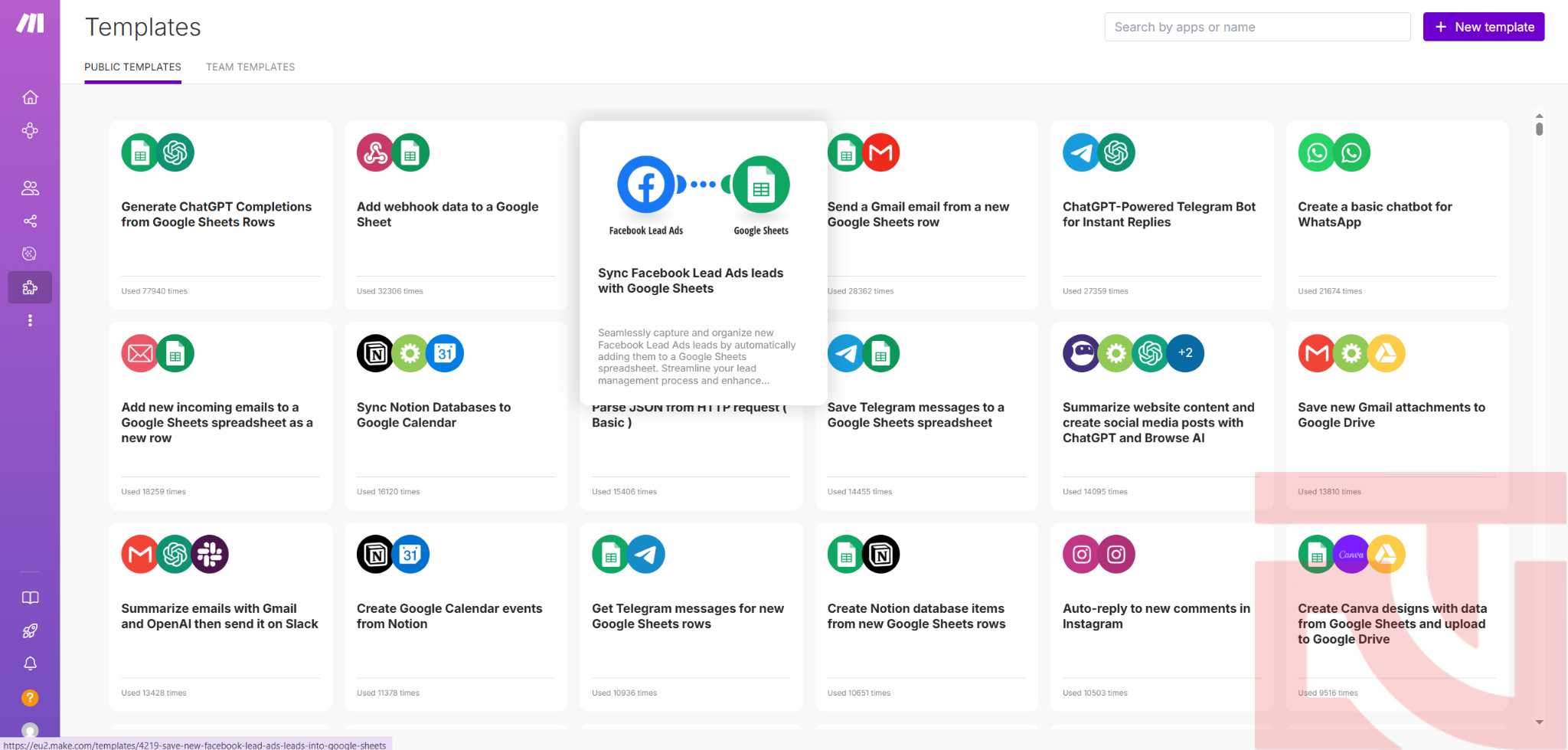
Task: Click the Gmail icon on Send a Gmail email card
Action: click(x=881, y=152)
